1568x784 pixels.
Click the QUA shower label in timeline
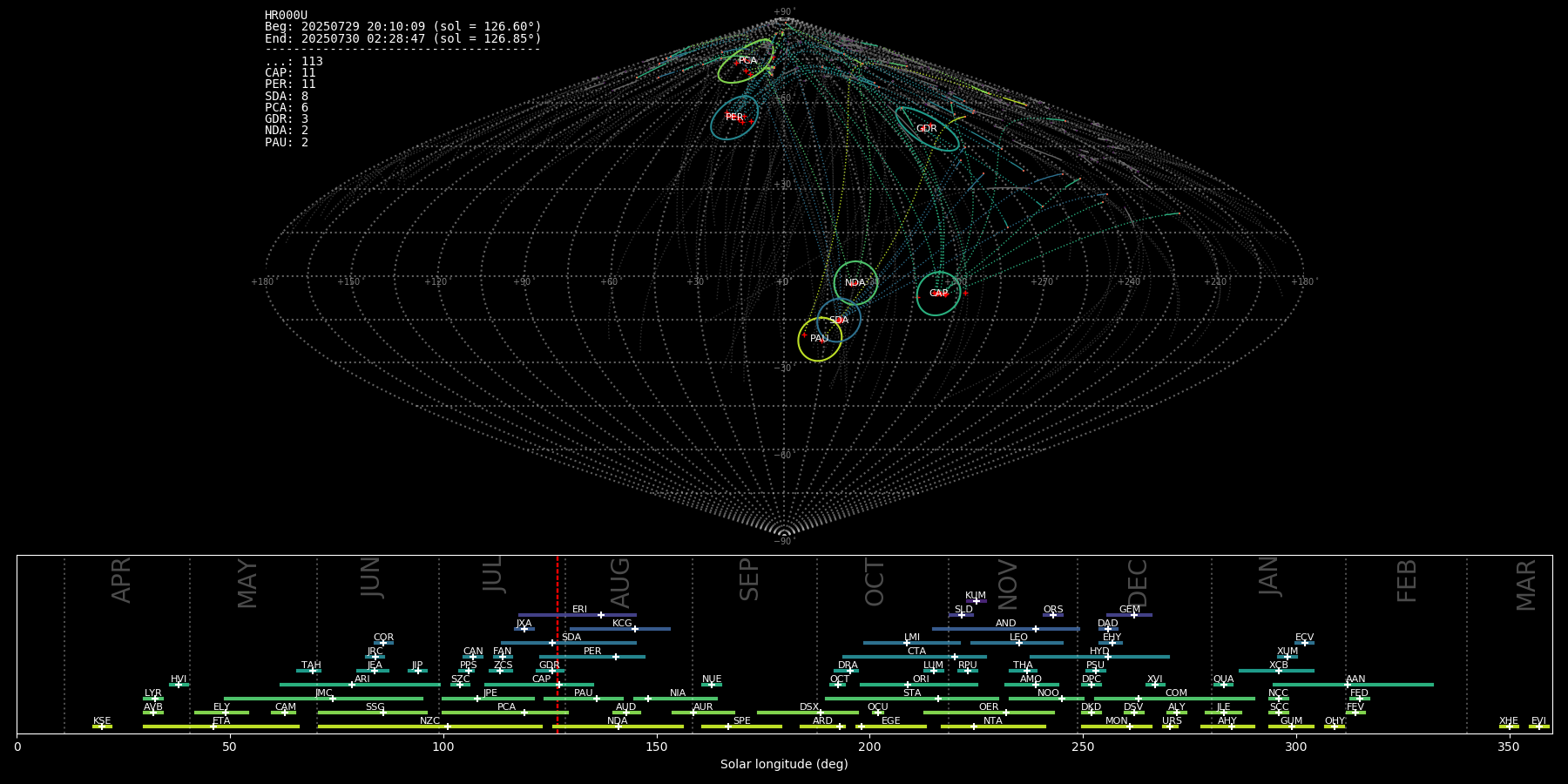pyautogui.click(x=1224, y=679)
